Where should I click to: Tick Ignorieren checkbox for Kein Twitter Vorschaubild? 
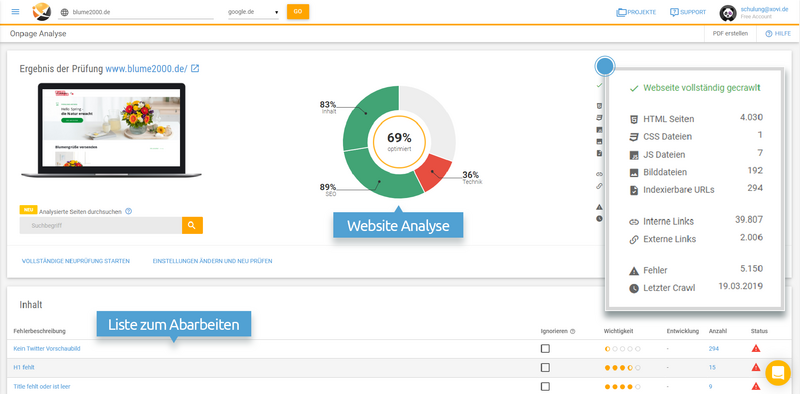point(545,349)
